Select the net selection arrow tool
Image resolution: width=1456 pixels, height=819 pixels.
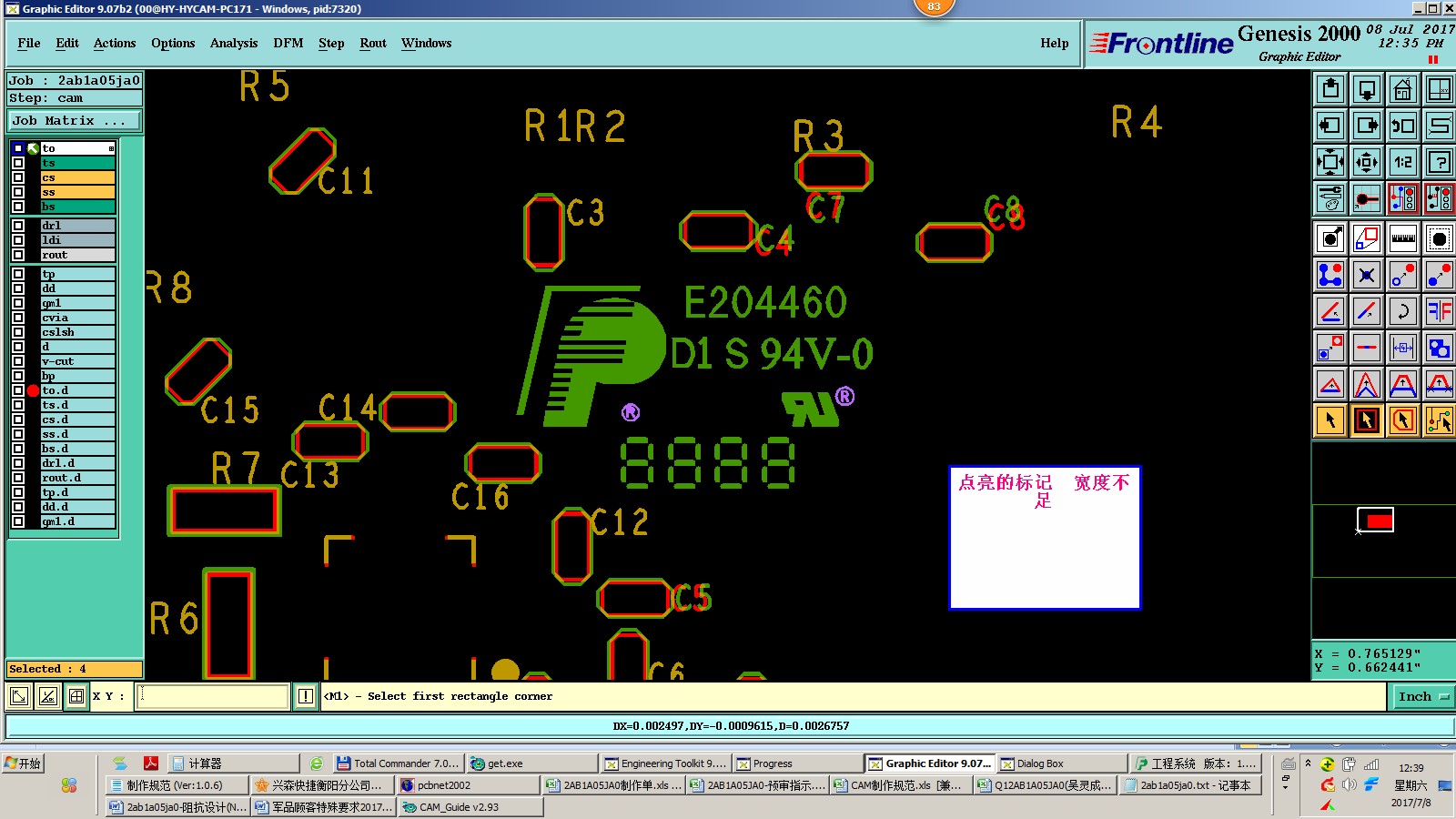pos(1440,420)
